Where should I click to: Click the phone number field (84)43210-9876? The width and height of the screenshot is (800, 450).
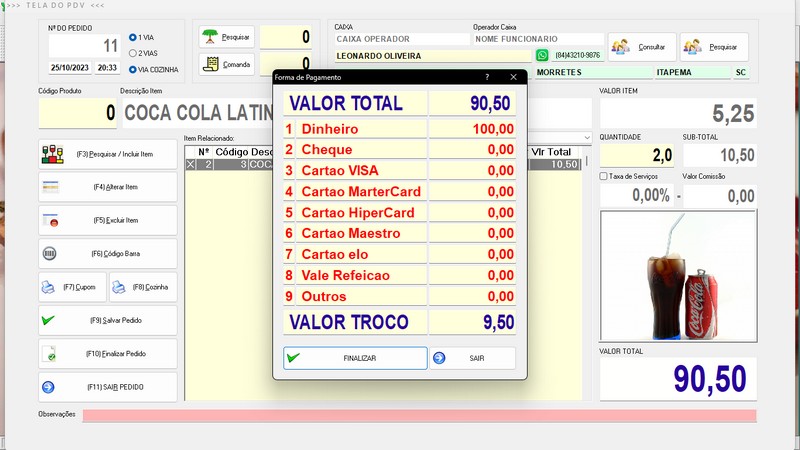coord(578,55)
